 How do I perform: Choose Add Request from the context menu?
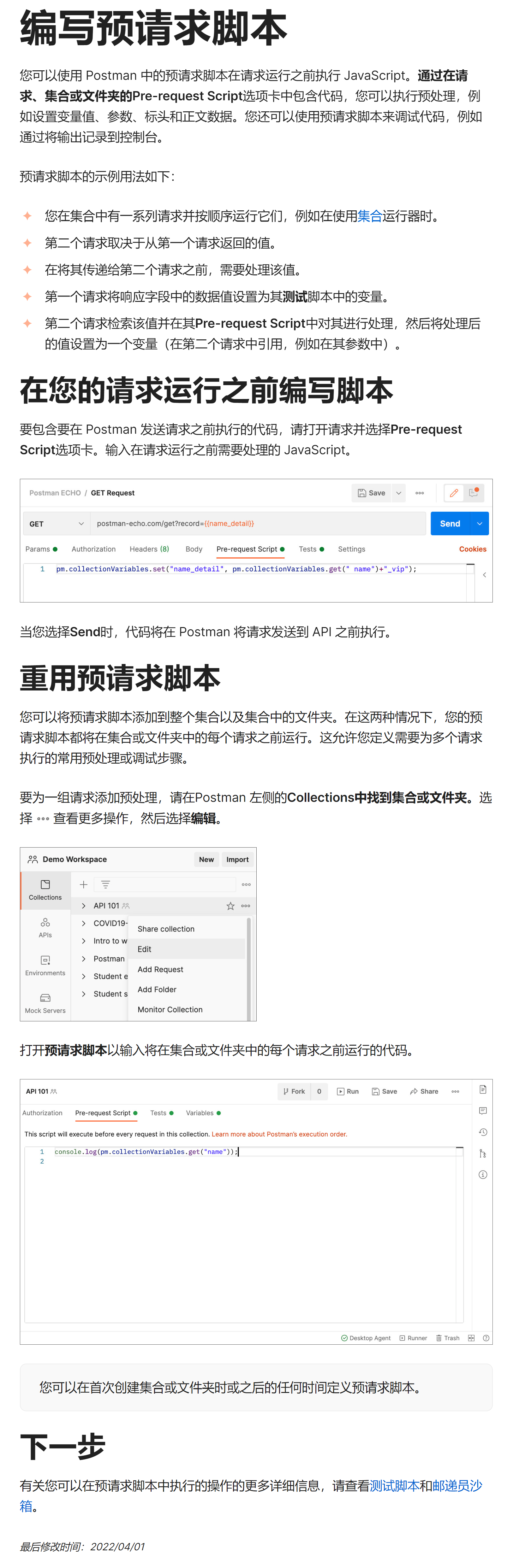tap(187, 969)
